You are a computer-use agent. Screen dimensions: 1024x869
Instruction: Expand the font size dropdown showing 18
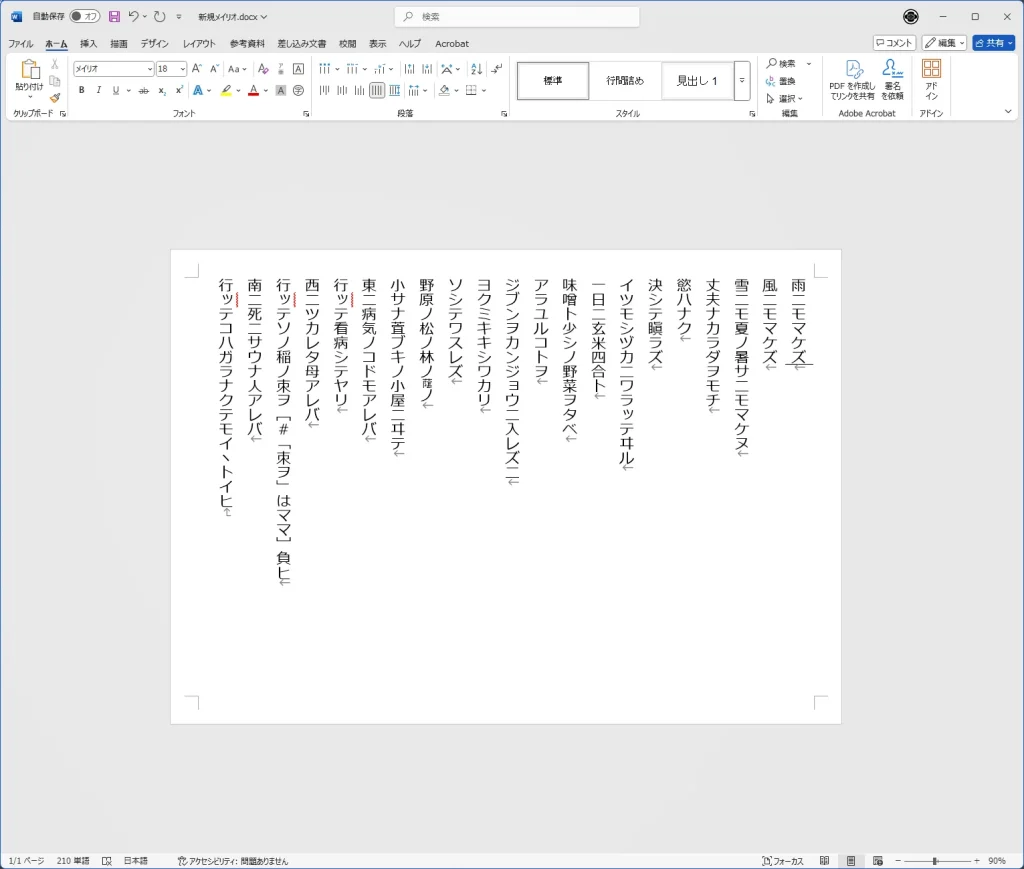pos(182,69)
